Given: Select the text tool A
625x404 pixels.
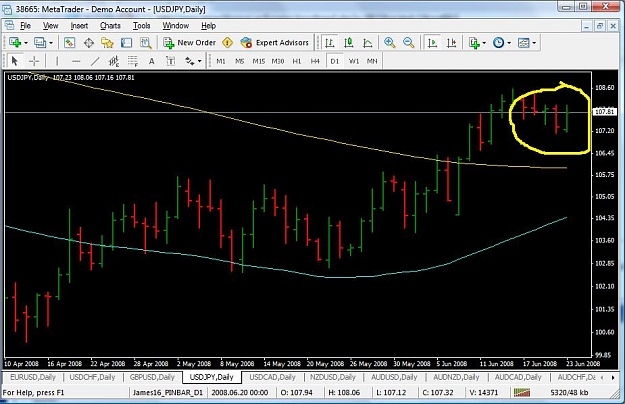Looking at the screenshot, I should (x=151, y=61).
